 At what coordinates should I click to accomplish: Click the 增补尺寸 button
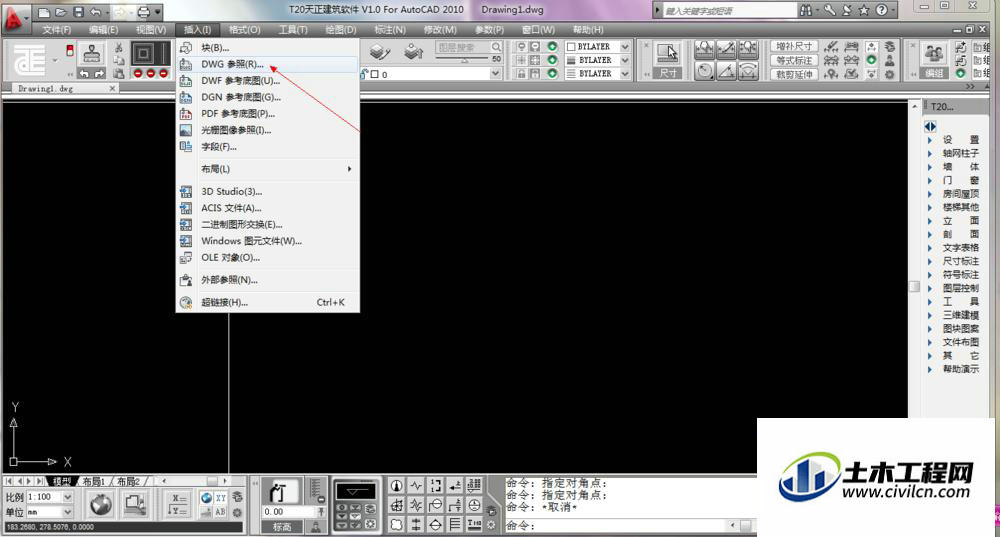(794, 47)
